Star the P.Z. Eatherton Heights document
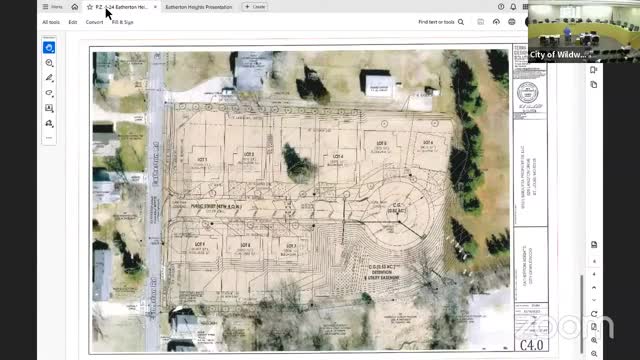 pos(90,7)
